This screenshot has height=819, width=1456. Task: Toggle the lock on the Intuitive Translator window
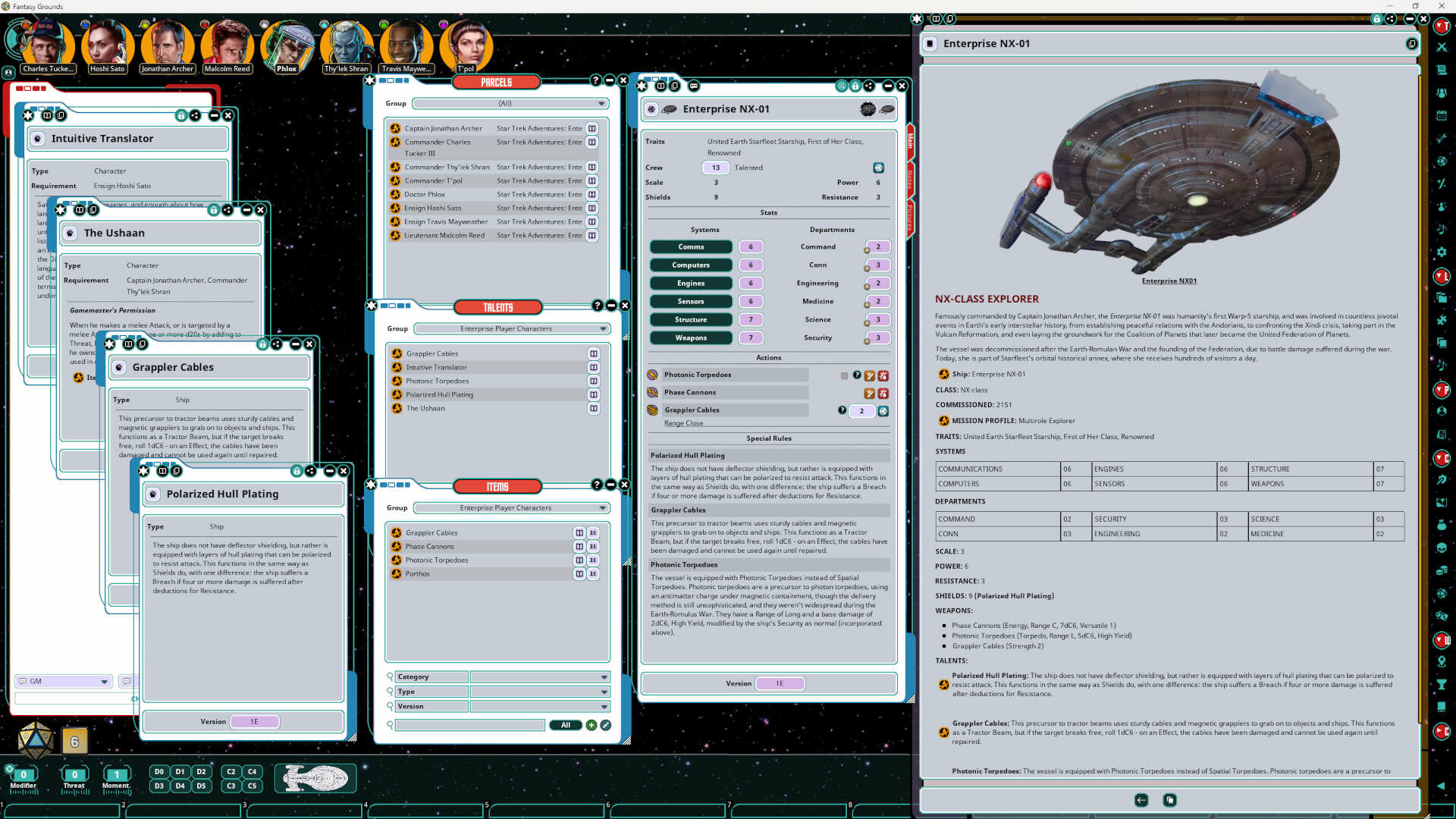click(x=180, y=115)
